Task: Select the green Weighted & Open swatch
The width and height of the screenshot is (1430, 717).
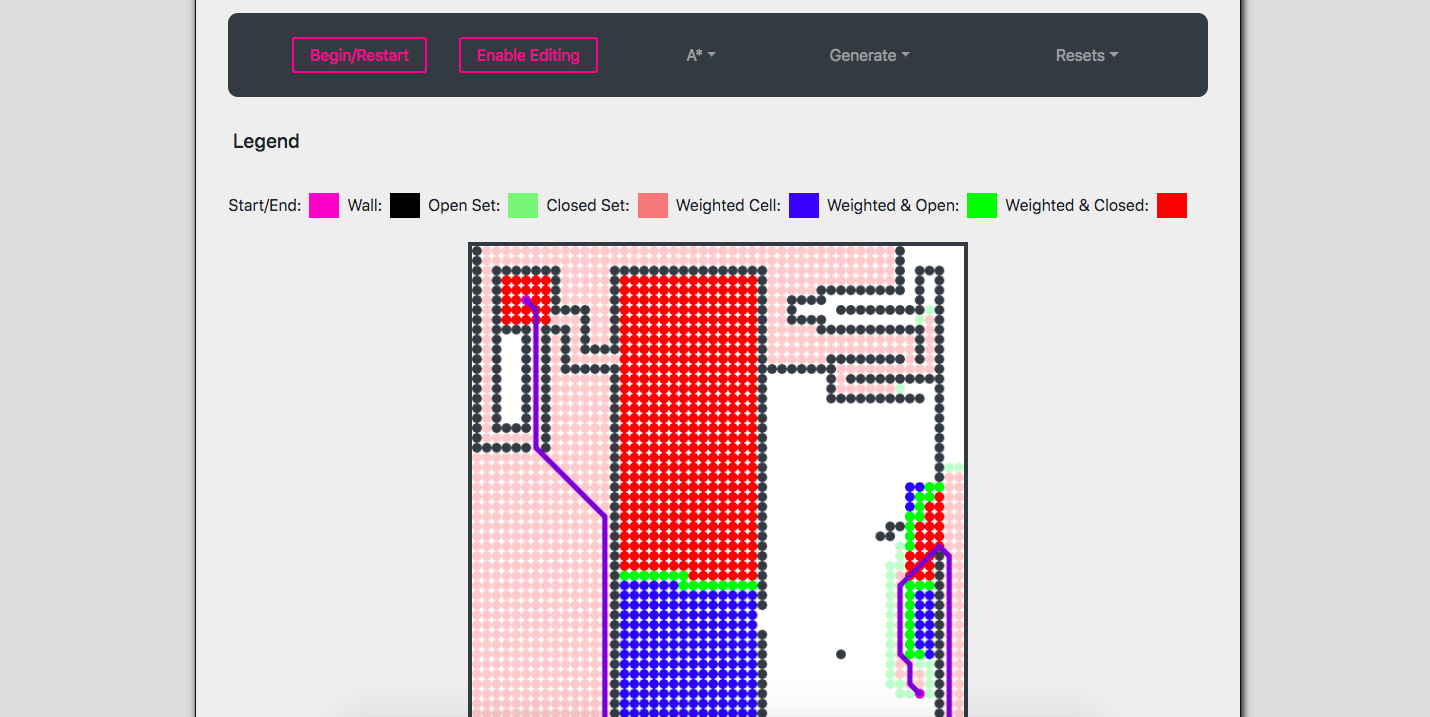Action: point(981,205)
